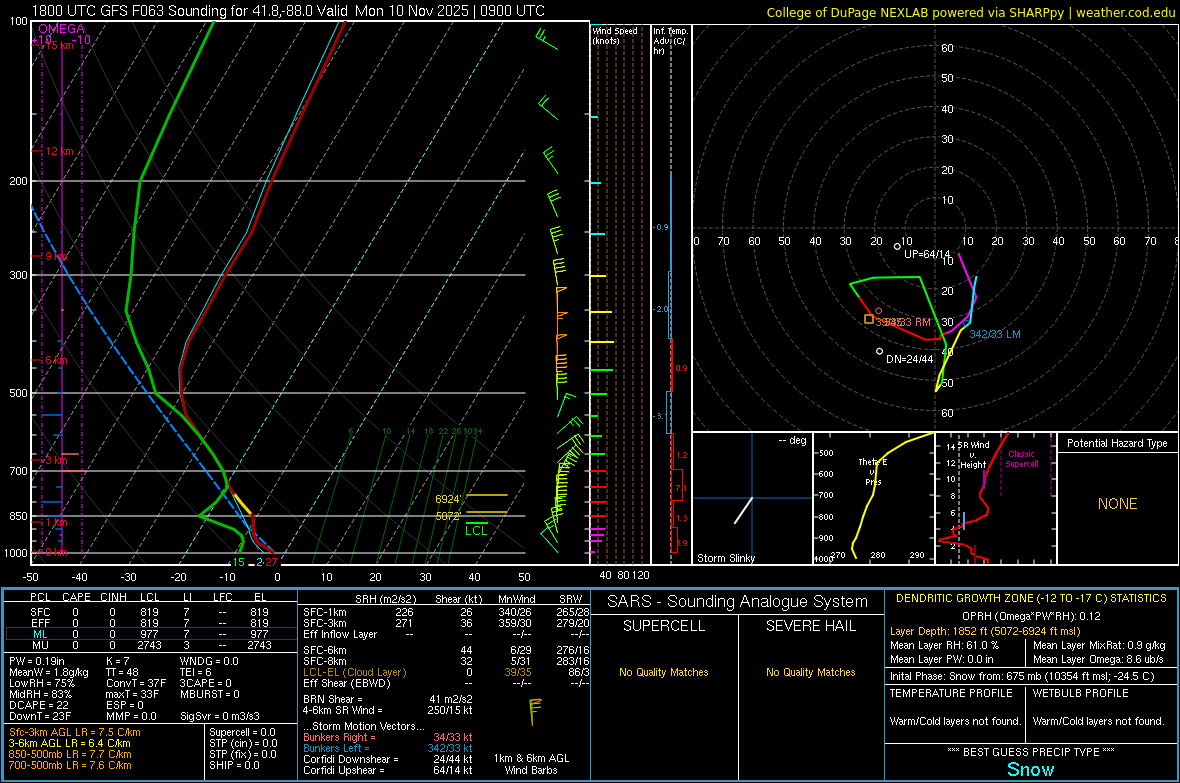Select the SFC parcel row
The height and width of the screenshot is (783, 1180).
click(149, 612)
